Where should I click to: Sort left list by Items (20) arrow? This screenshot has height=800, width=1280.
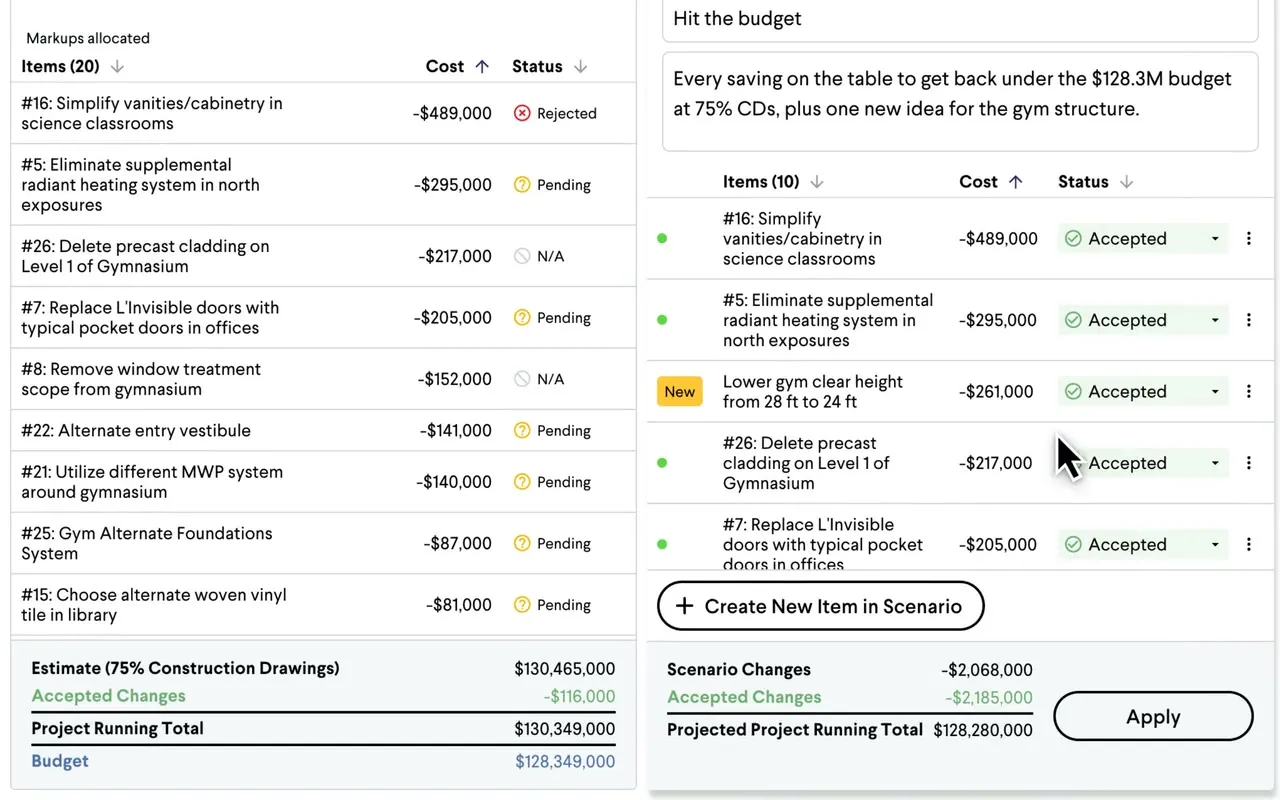tap(117, 67)
